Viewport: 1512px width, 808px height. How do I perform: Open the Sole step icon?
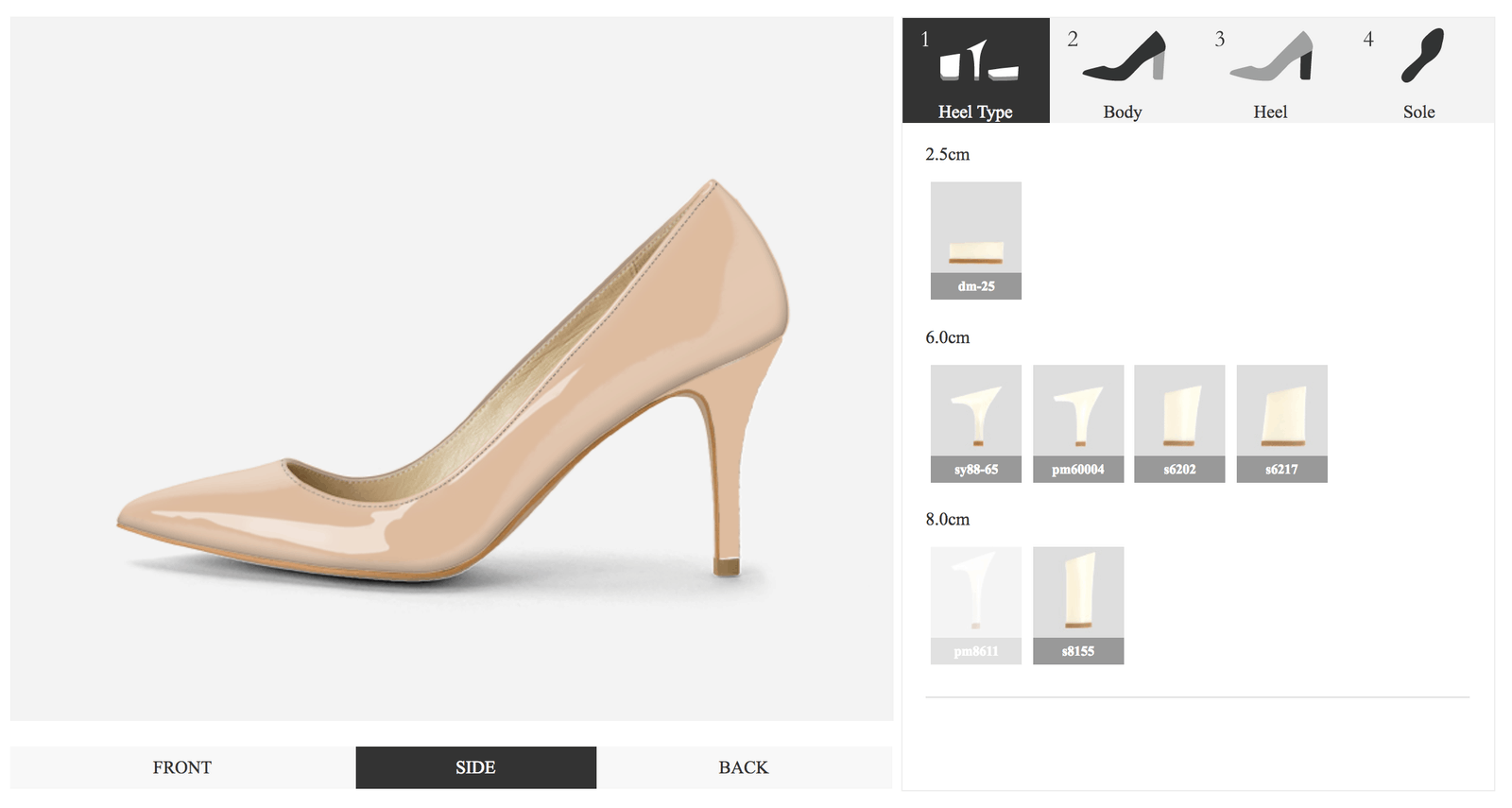point(1421,56)
